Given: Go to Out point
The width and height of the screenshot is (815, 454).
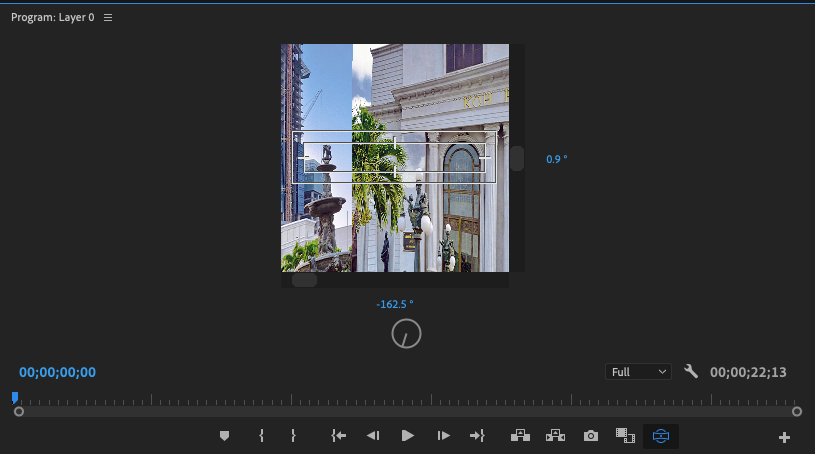Looking at the screenshot, I should click(x=477, y=436).
